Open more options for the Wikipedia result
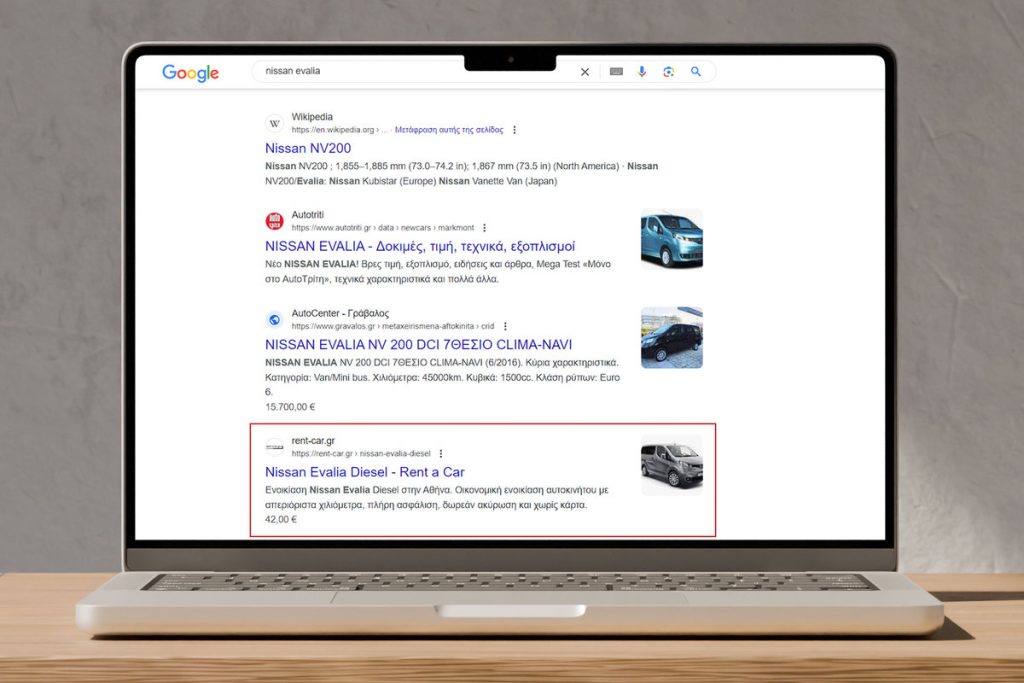Screen dimensions: 1024x683 (515, 130)
